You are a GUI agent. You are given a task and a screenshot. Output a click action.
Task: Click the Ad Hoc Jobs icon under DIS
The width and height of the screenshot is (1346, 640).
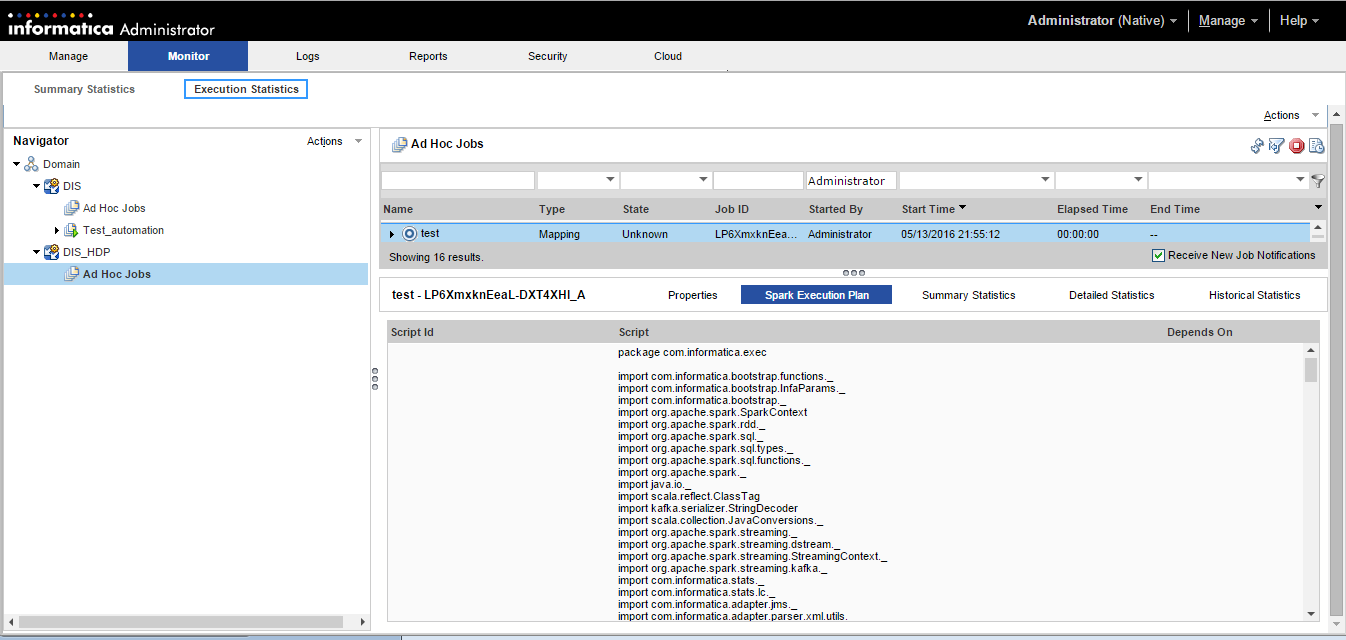(72, 208)
